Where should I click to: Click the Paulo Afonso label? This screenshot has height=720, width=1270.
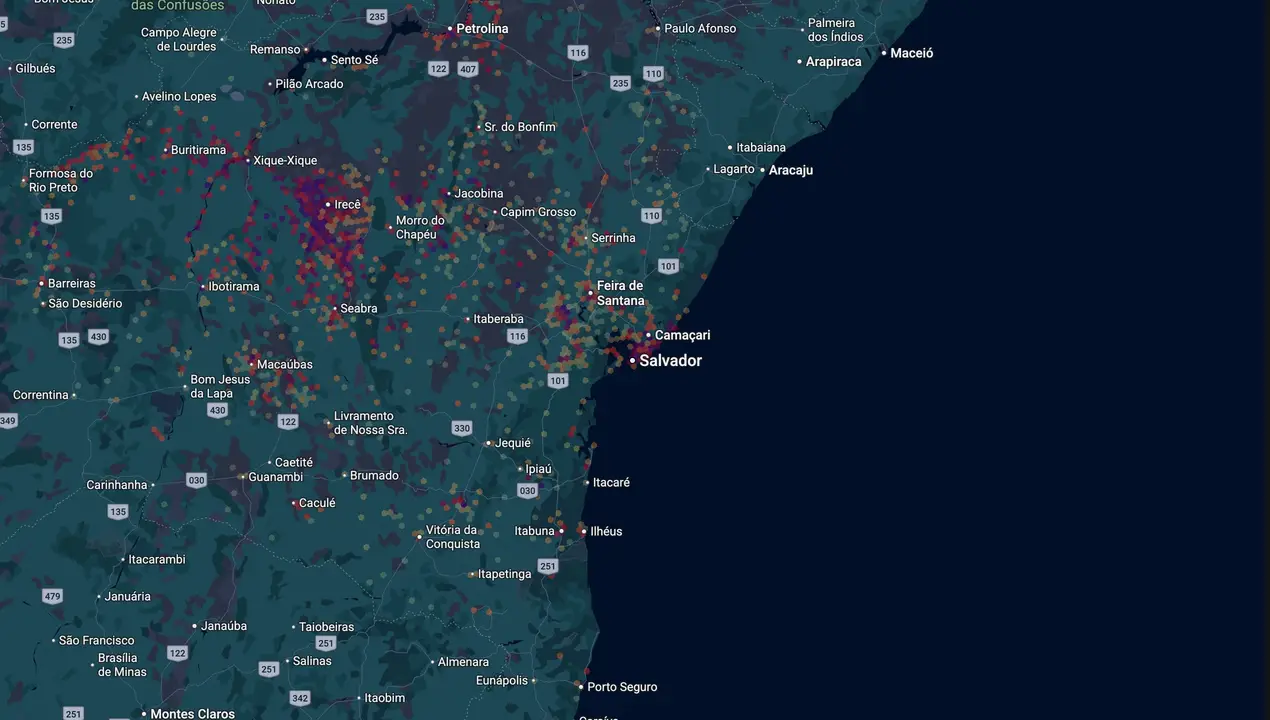tap(700, 29)
